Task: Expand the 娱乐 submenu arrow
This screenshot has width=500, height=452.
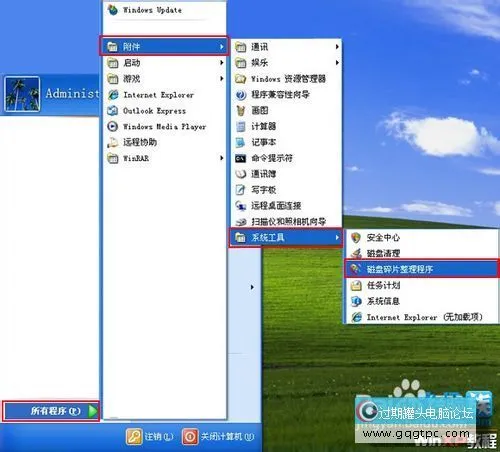Action: click(337, 63)
